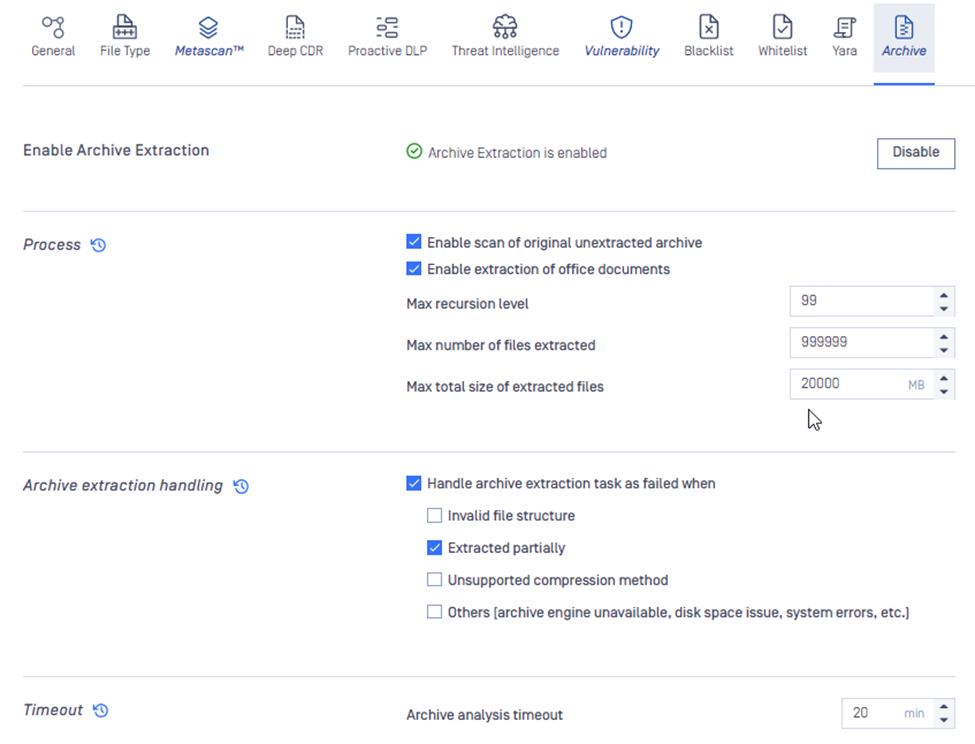Click the Max total size input field
The height and width of the screenshot is (744, 975).
848,384
